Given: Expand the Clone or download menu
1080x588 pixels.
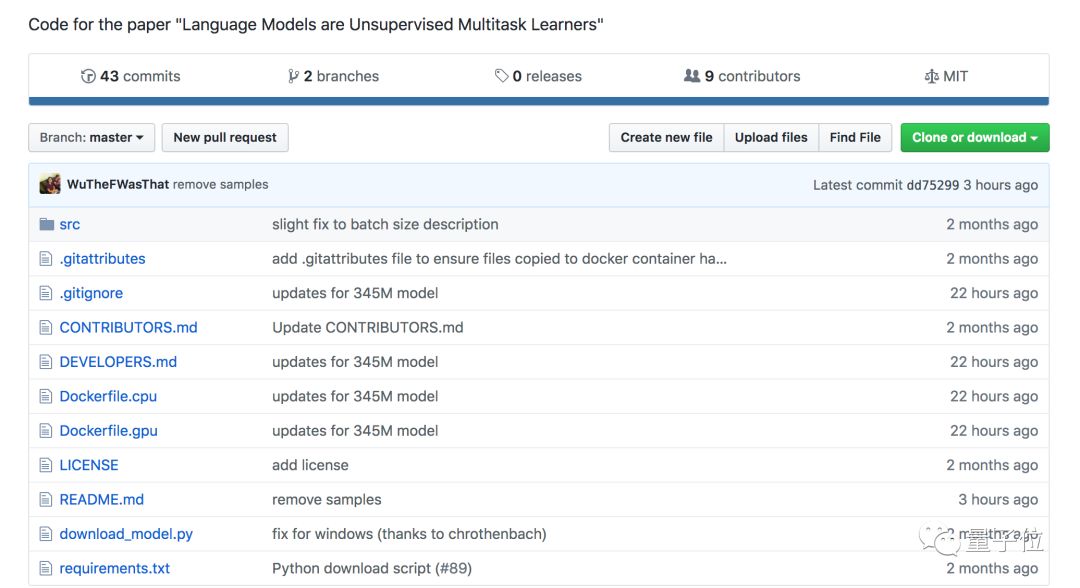Looking at the screenshot, I should [974, 138].
